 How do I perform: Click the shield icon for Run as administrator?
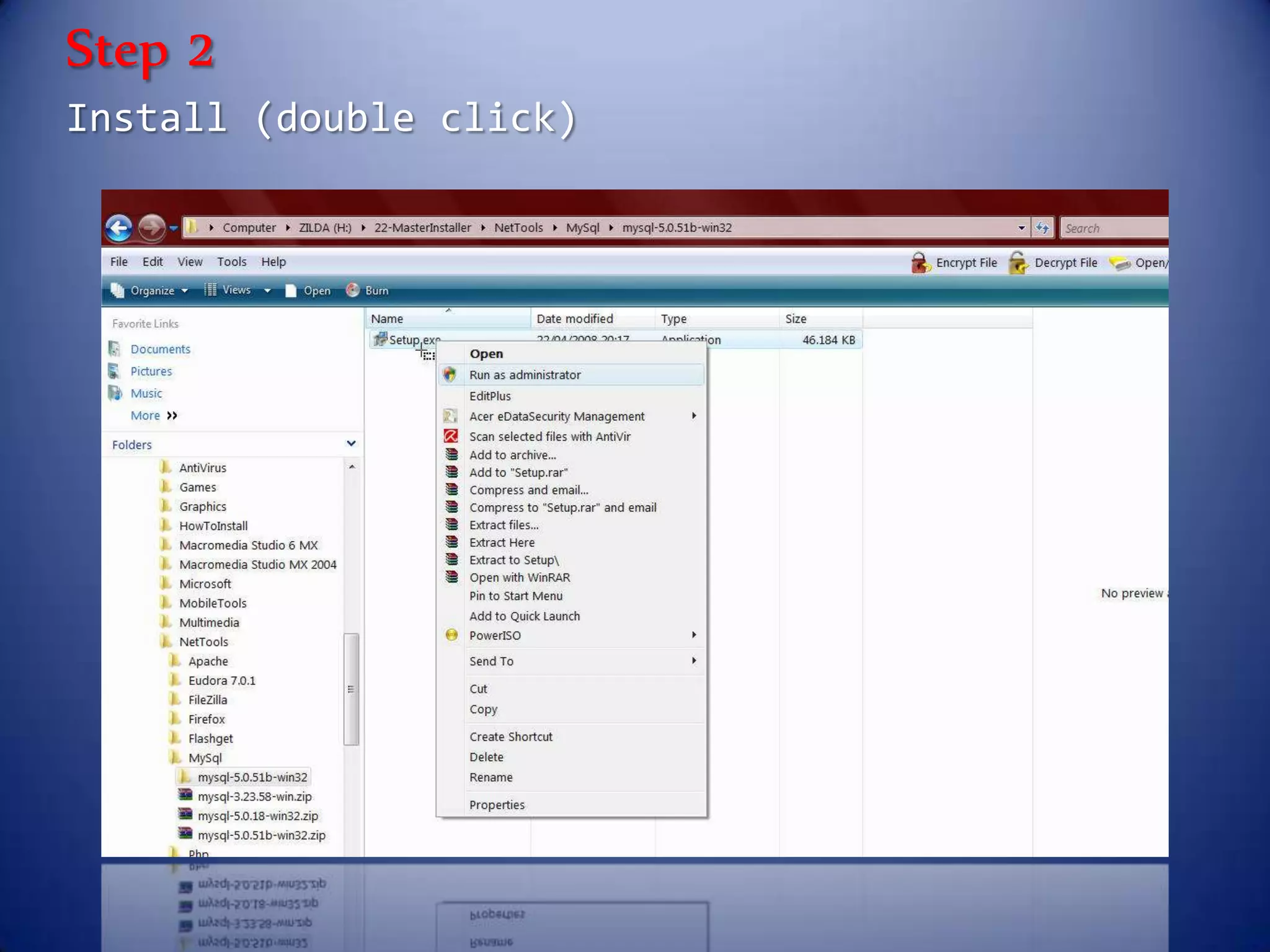[x=450, y=374]
